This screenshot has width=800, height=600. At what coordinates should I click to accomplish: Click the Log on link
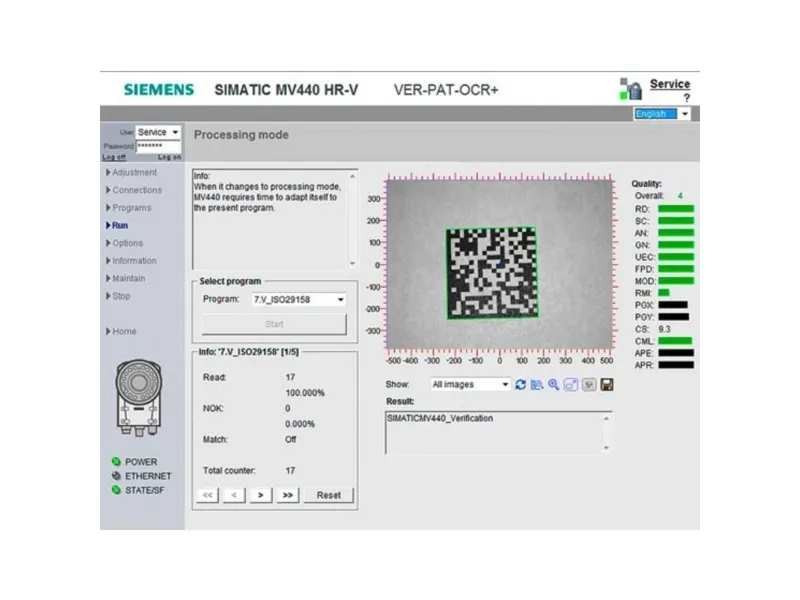click(x=169, y=157)
